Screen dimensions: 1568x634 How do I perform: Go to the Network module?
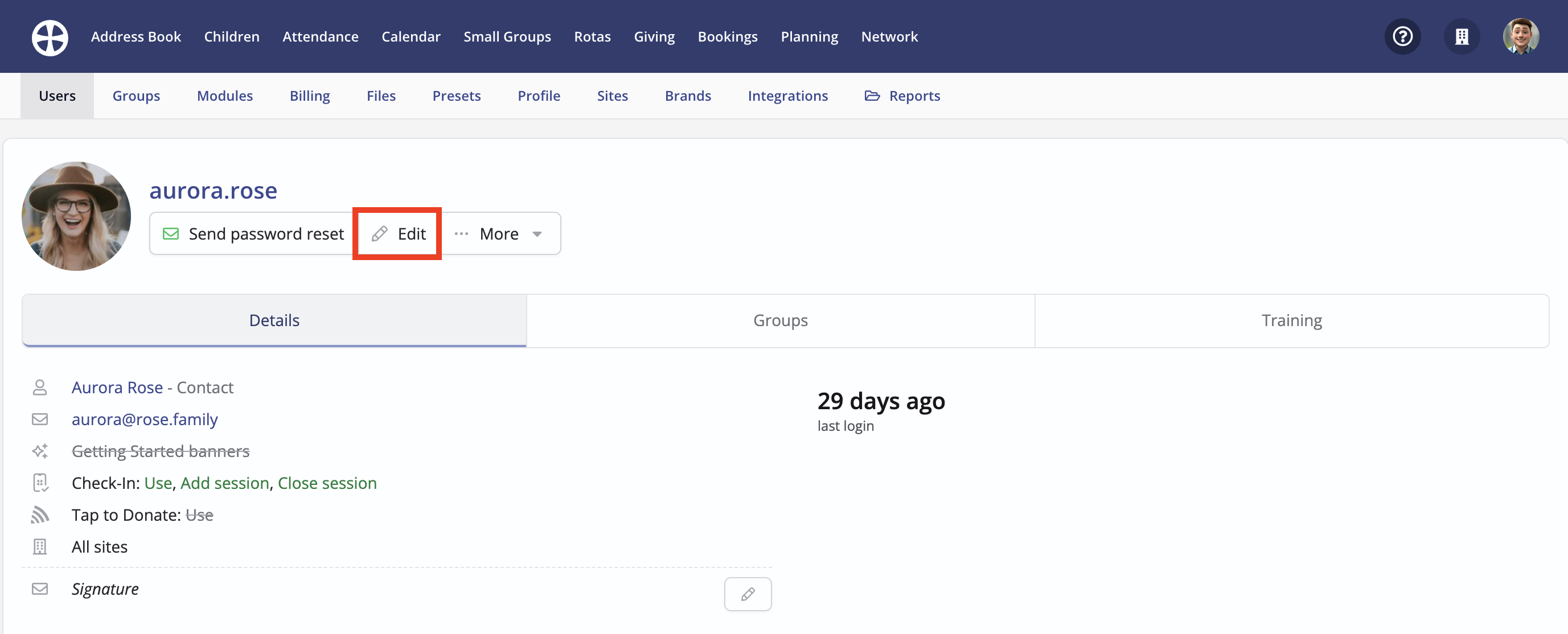pos(889,36)
